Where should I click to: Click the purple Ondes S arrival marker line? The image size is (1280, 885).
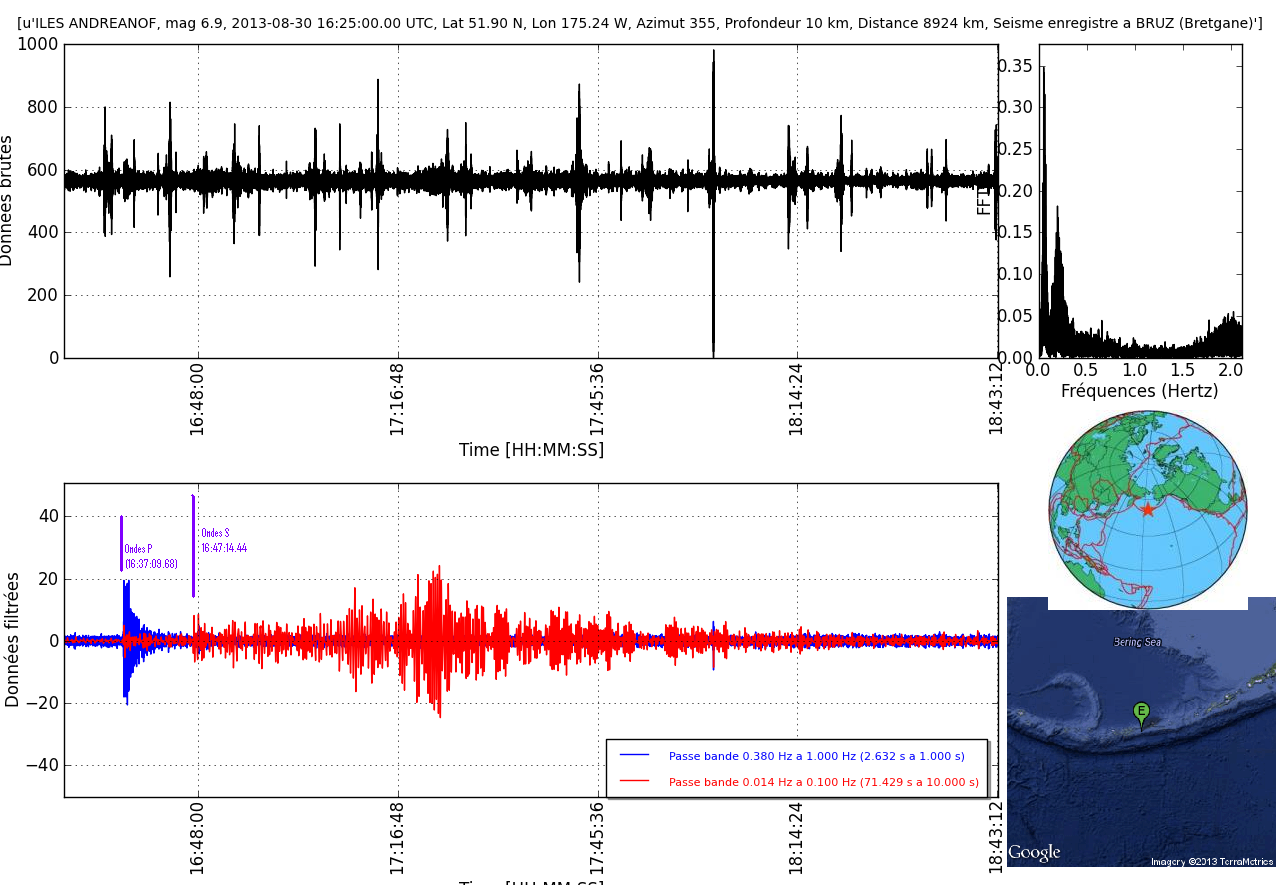pyautogui.click(x=194, y=546)
